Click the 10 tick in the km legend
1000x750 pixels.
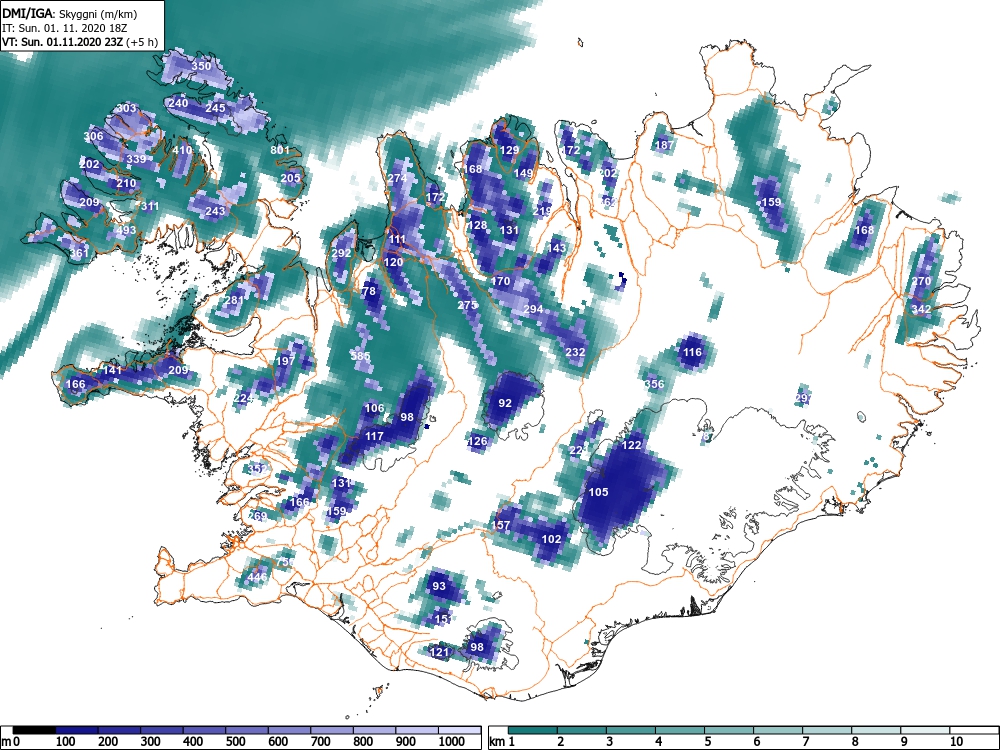(956, 741)
